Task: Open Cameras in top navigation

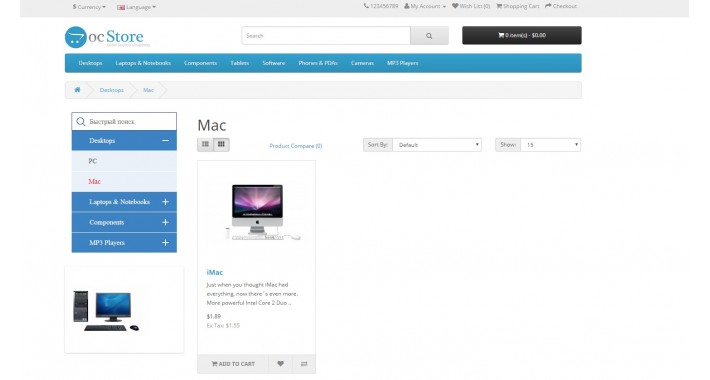Action: (362, 63)
